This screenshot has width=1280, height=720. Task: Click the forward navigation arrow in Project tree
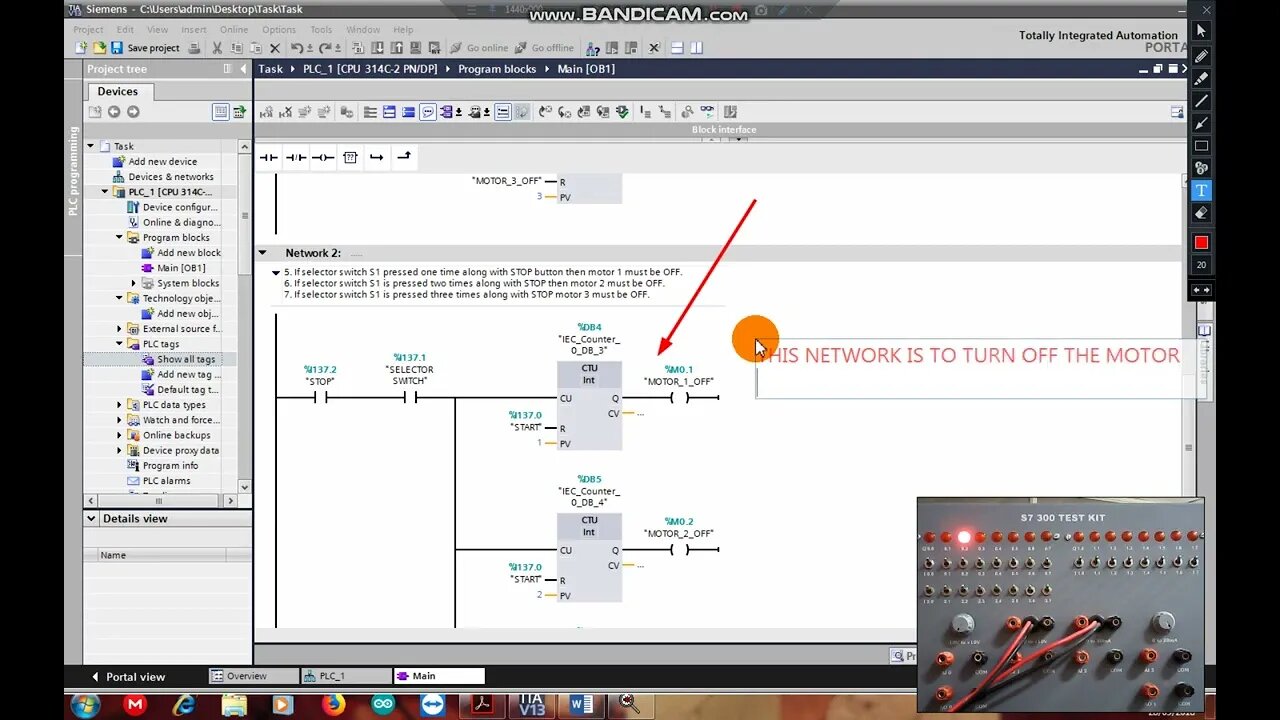pyautogui.click(x=133, y=112)
